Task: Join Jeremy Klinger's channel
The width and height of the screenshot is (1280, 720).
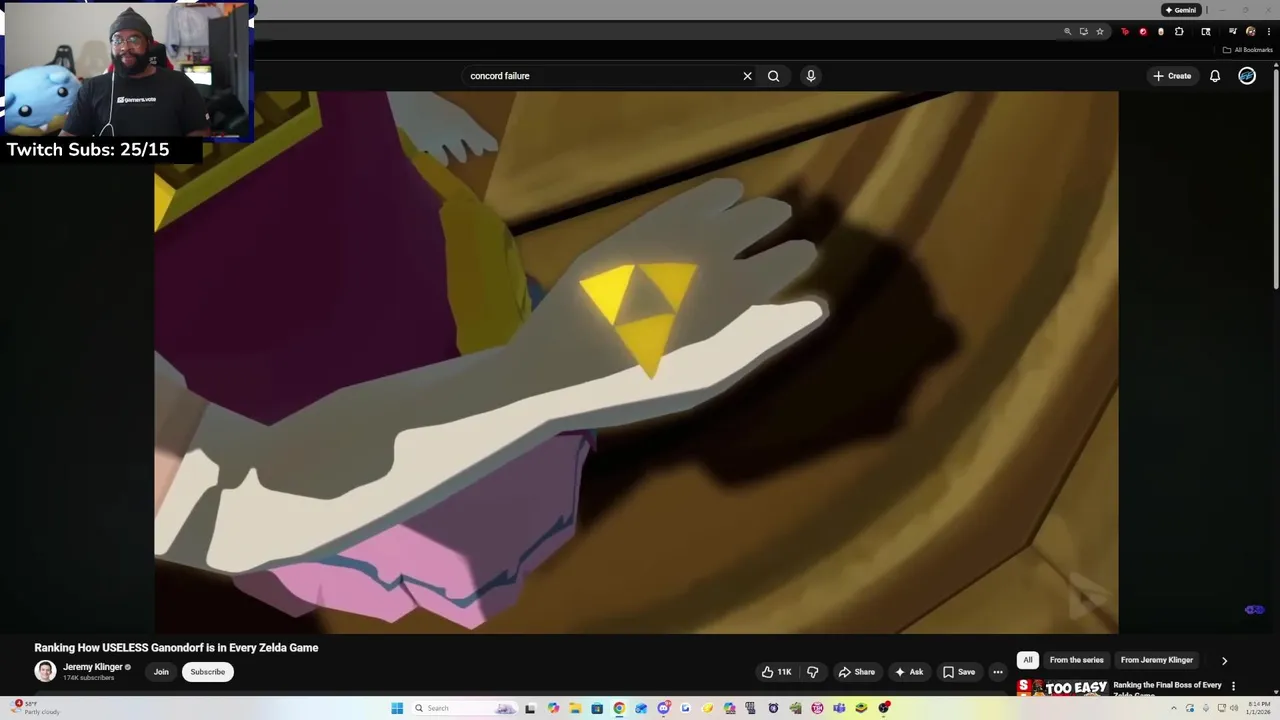Action: (x=161, y=672)
